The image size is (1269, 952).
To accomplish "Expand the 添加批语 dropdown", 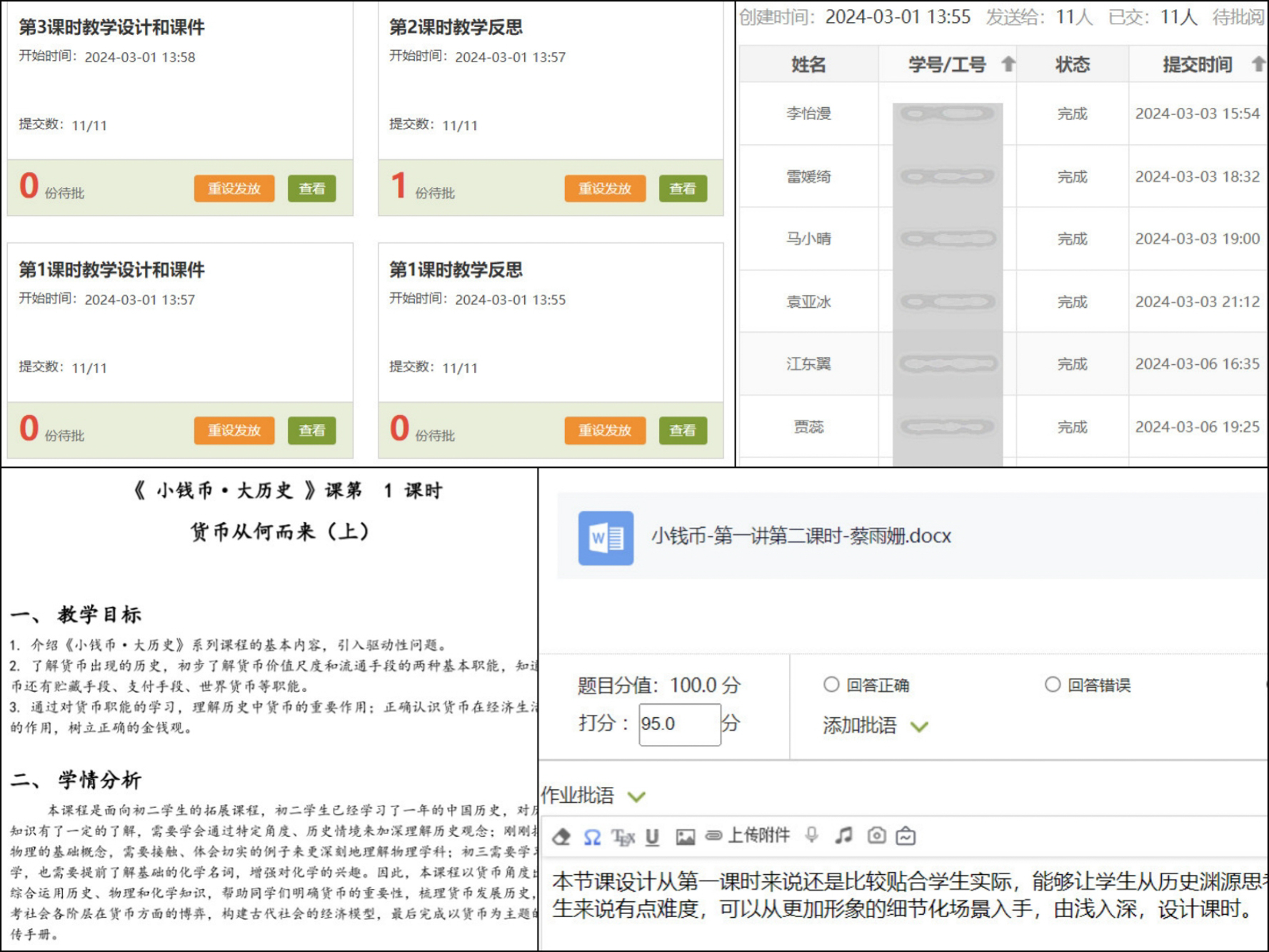I will tap(919, 726).
